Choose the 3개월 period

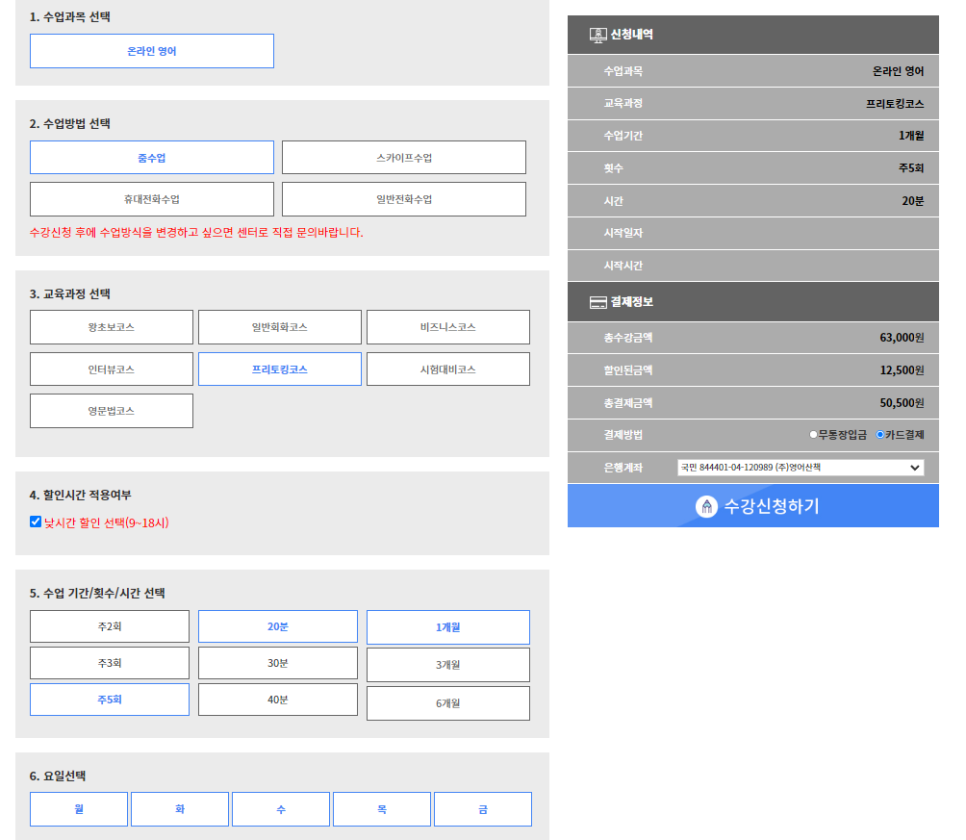pyautogui.click(x=448, y=665)
